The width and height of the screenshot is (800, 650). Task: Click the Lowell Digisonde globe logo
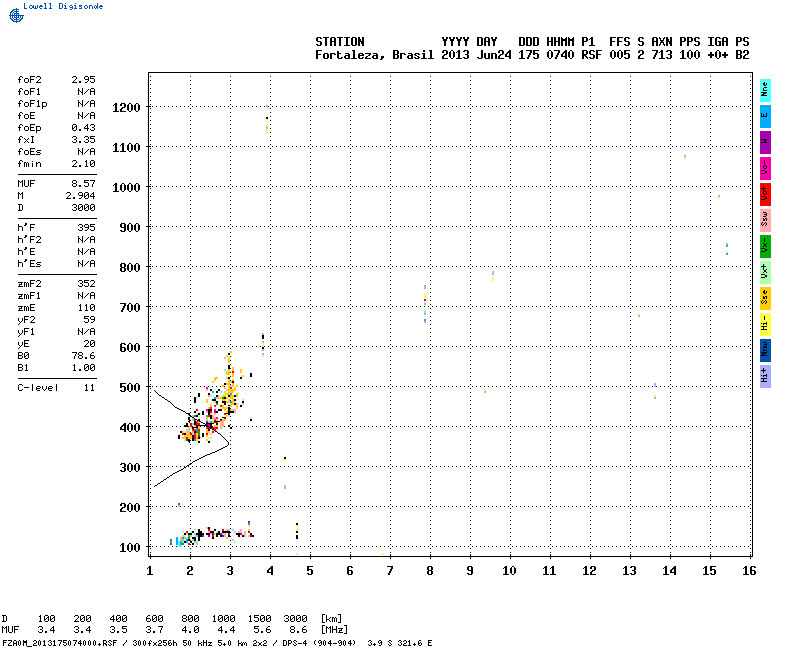(x=16, y=16)
